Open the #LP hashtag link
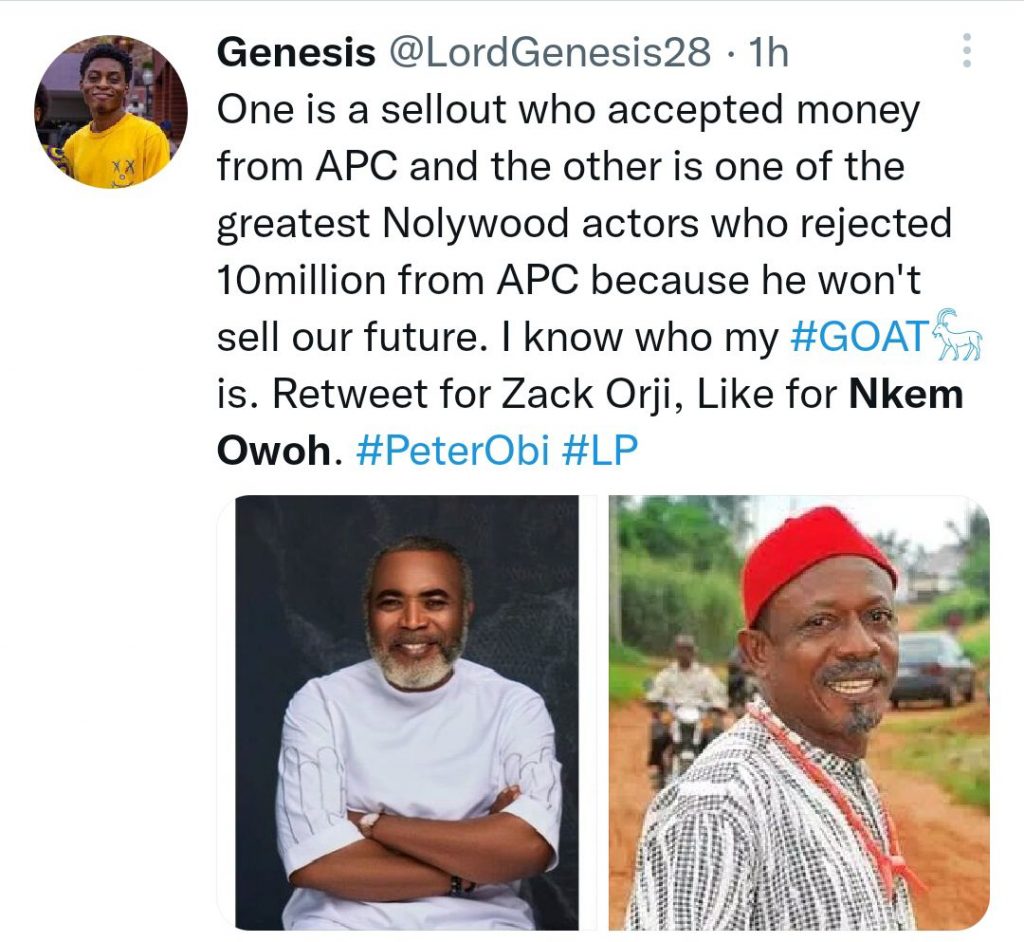The image size is (1024, 942). [x=599, y=451]
